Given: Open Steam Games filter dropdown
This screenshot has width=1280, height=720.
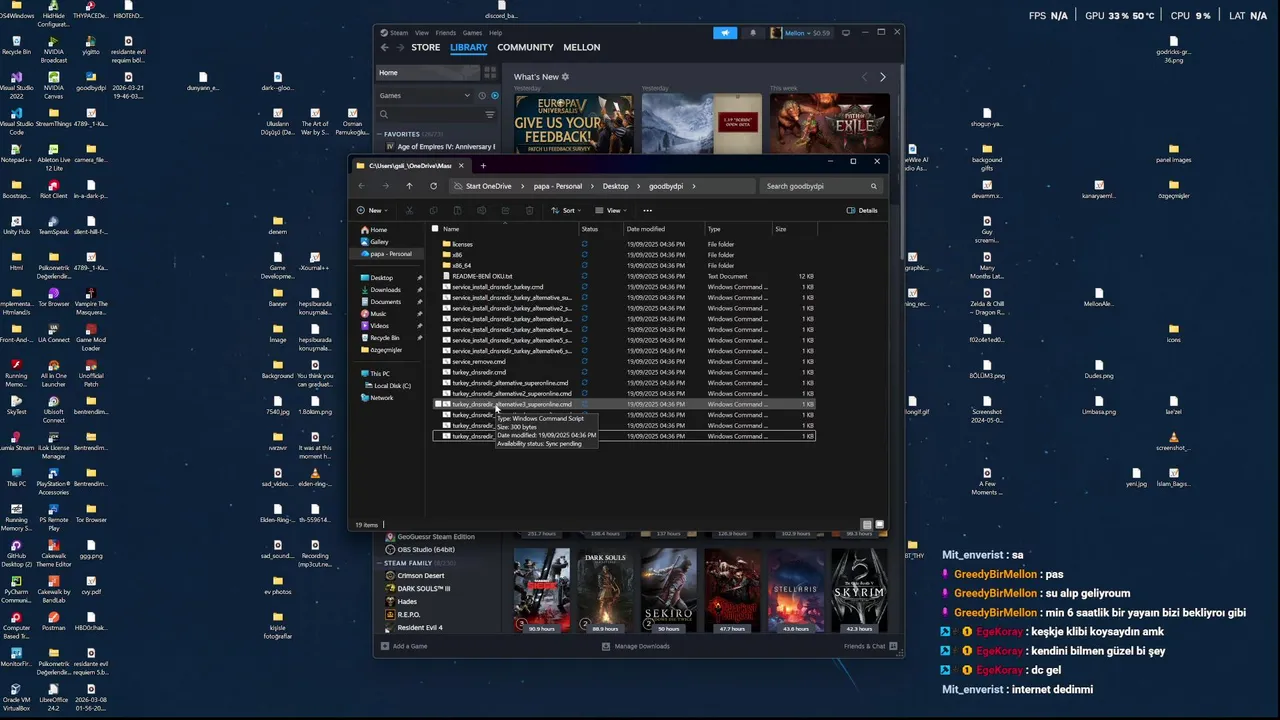Looking at the screenshot, I should (x=425, y=96).
